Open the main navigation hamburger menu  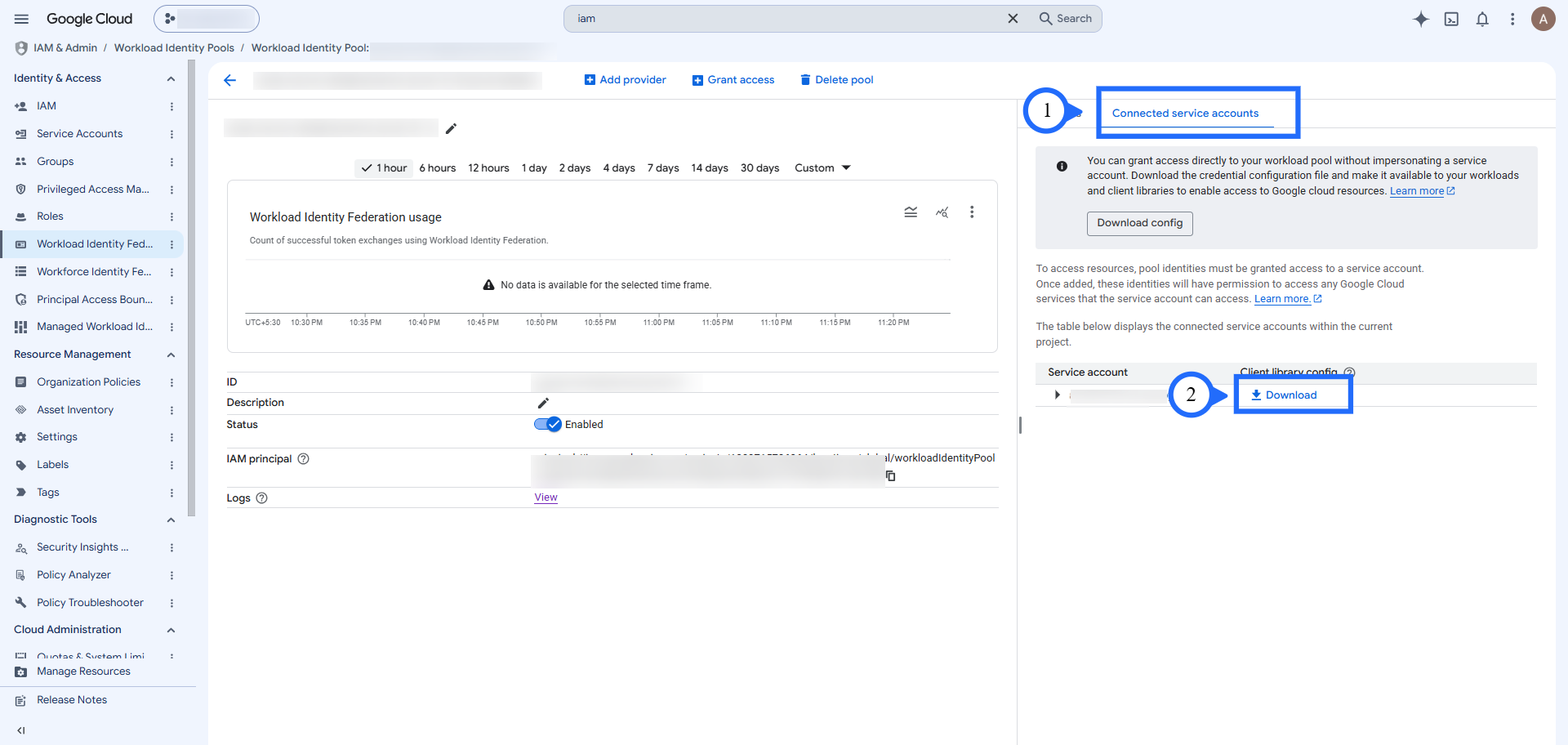pyautogui.click(x=22, y=19)
